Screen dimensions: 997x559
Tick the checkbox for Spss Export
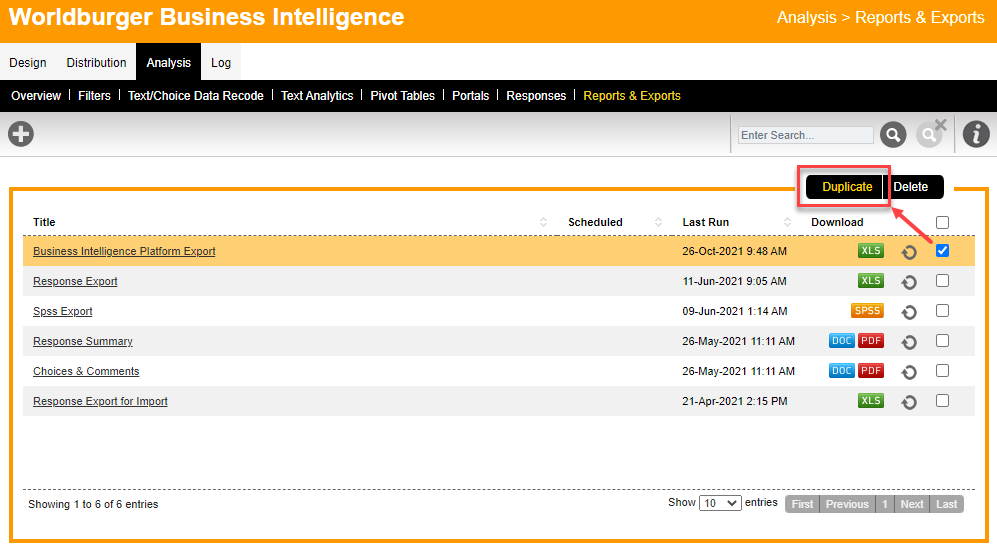pyautogui.click(x=942, y=311)
